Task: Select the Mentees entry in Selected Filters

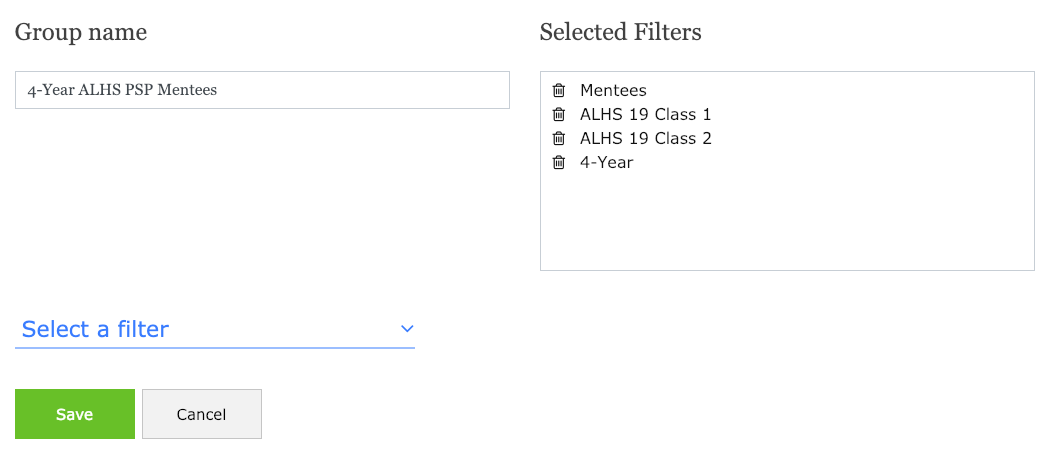Action: point(613,90)
